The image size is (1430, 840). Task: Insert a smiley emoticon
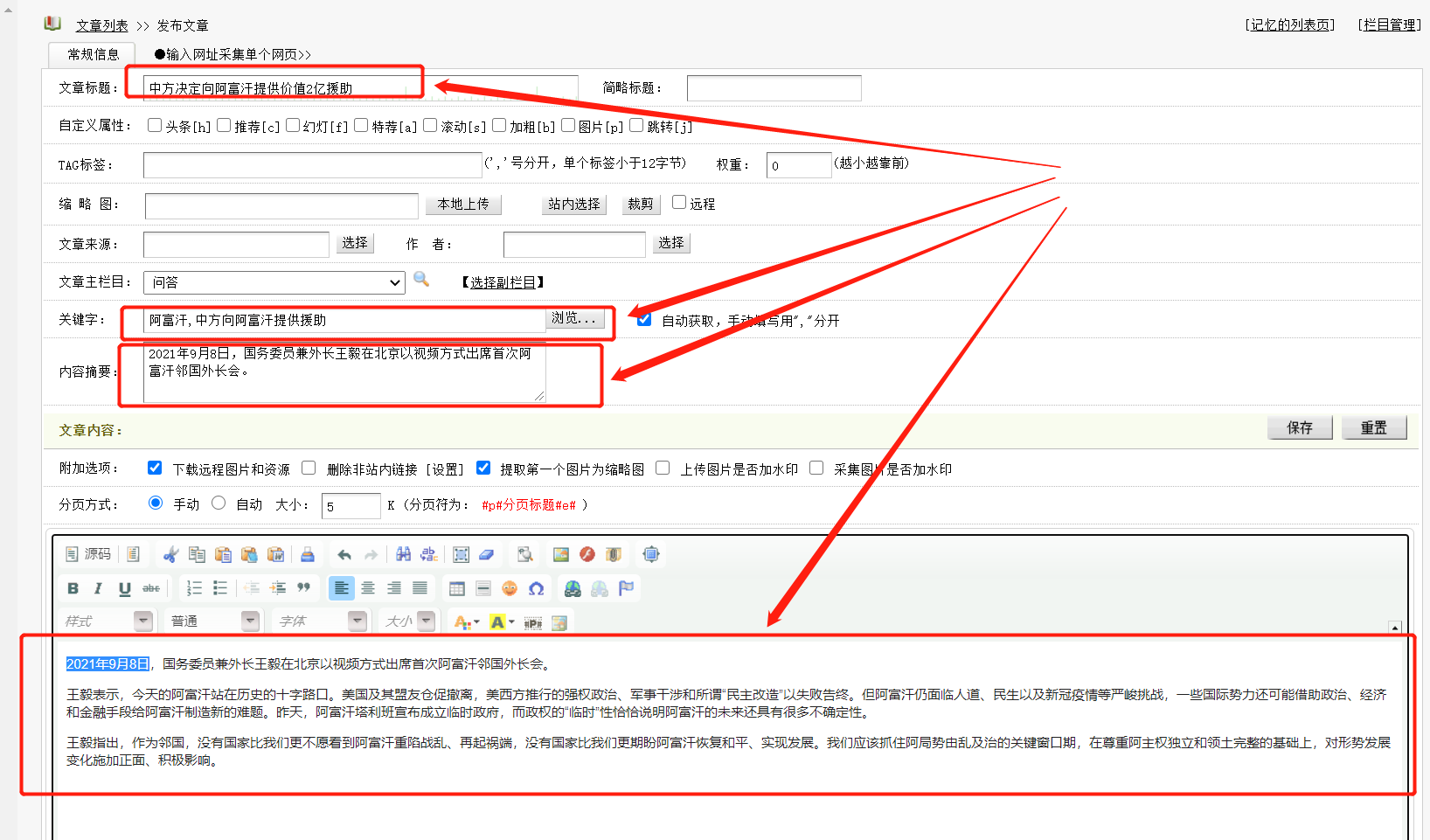pos(510,588)
